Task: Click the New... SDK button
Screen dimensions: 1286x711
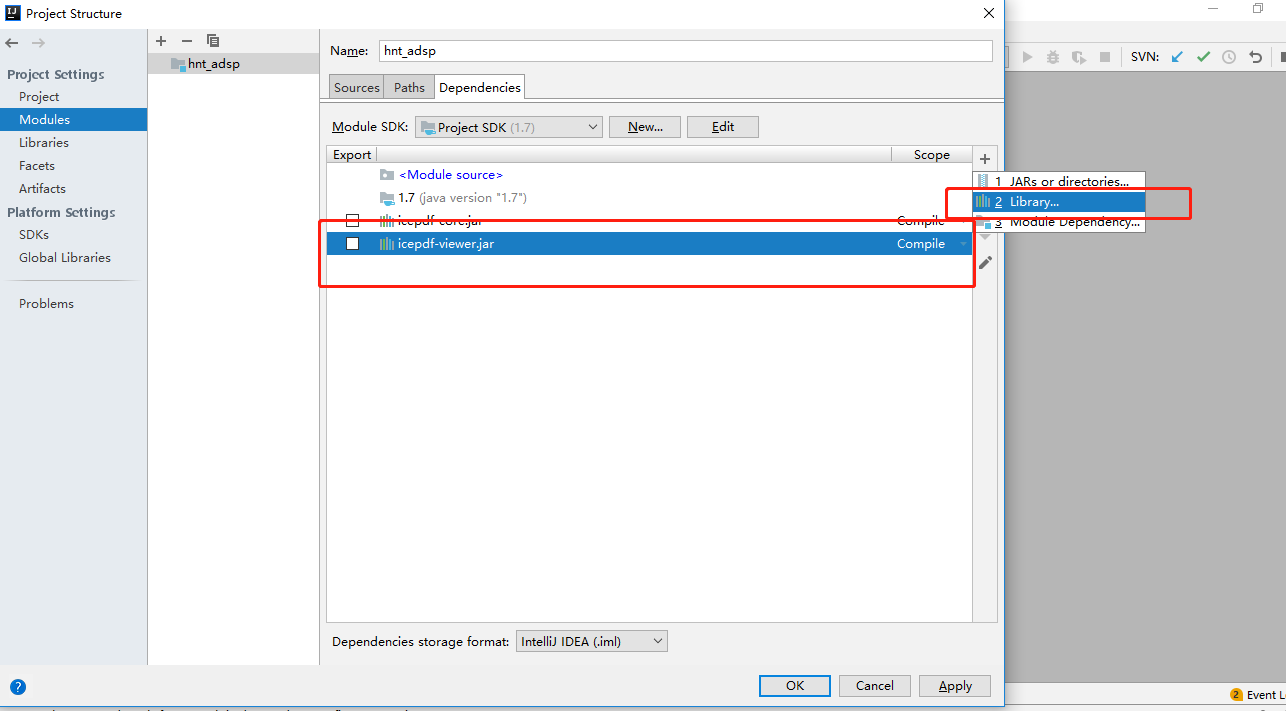Action: (645, 127)
